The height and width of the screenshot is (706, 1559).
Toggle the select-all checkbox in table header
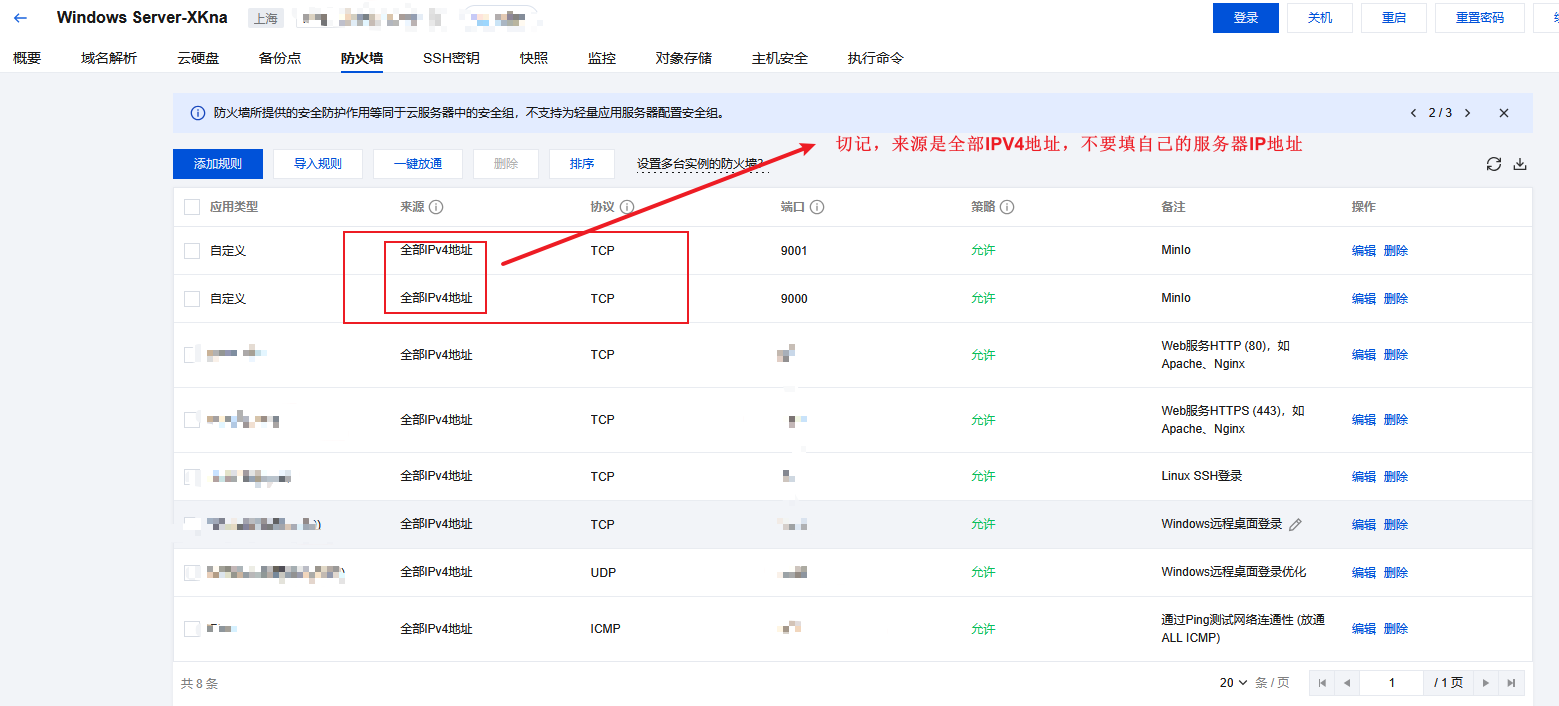192,207
